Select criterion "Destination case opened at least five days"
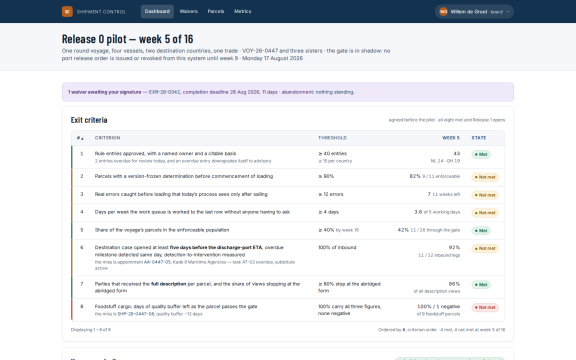Image resolution: width=576 pixels, height=360 pixels. click(x=189, y=251)
